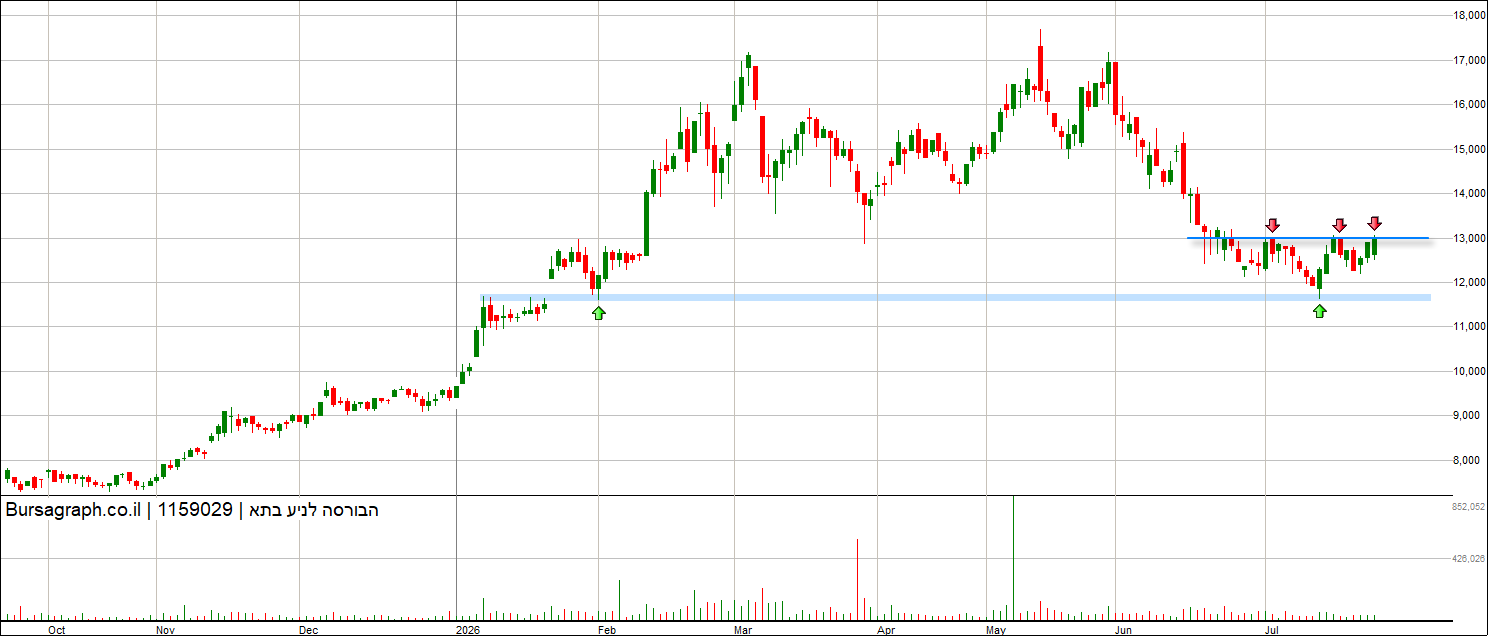Click the late-March volume spike bar
Viewport: 1488px width, 636px height.
pos(858,579)
